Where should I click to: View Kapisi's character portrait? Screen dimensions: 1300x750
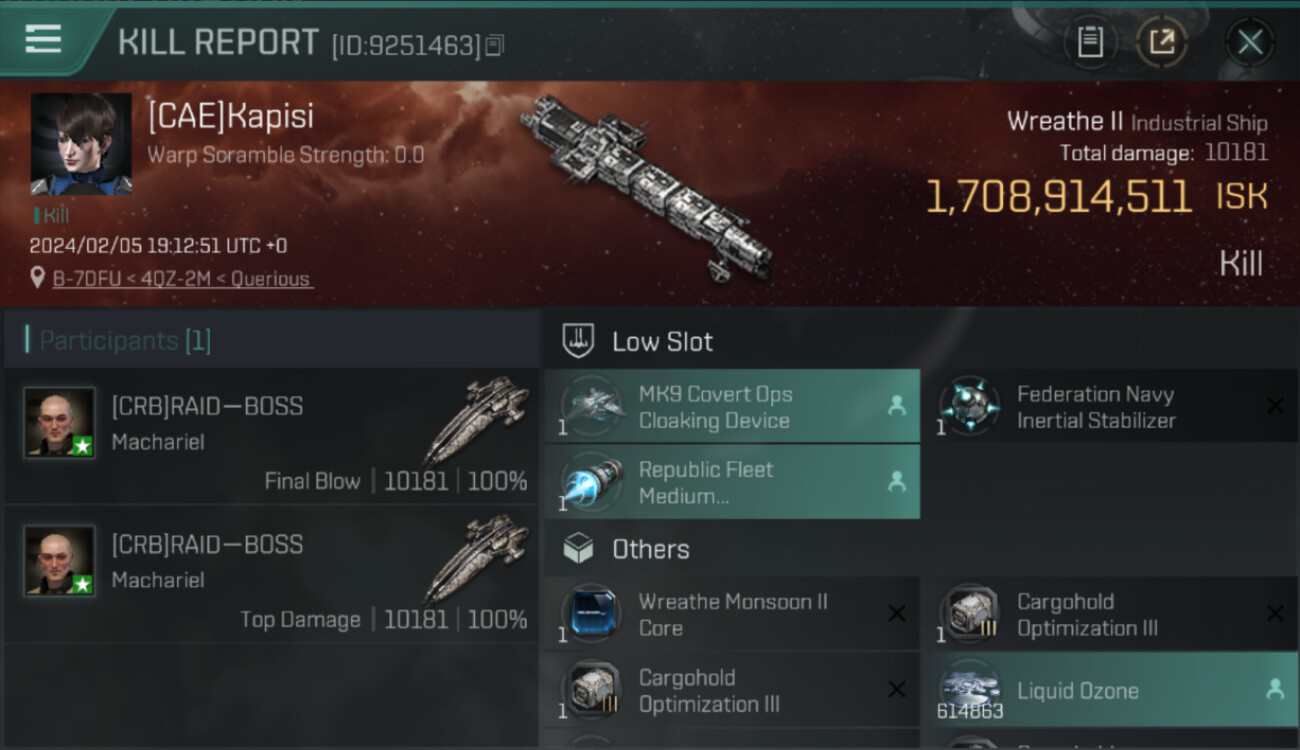[x=81, y=144]
